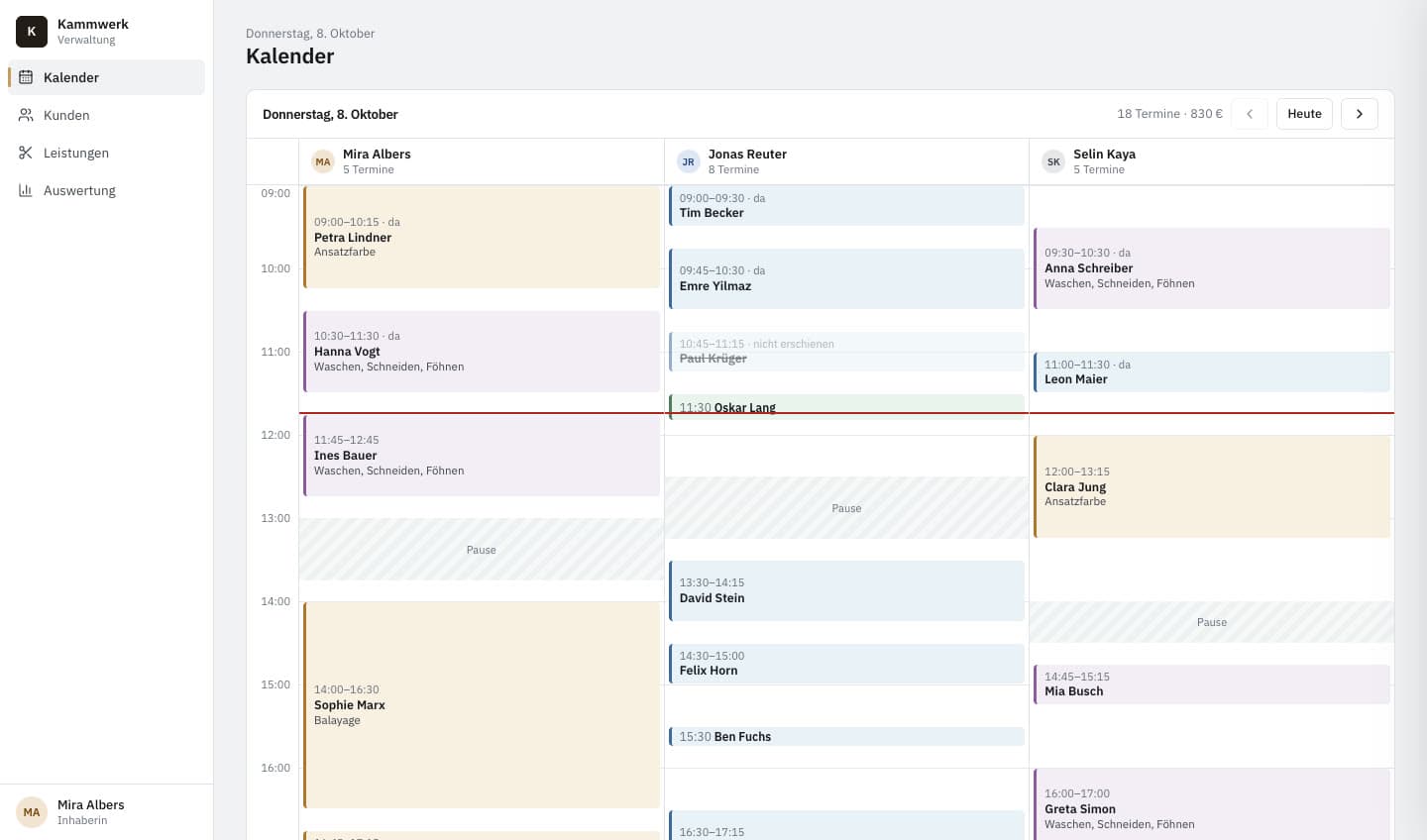Open Kunden in sidebar
1427x840 pixels.
click(106, 115)
